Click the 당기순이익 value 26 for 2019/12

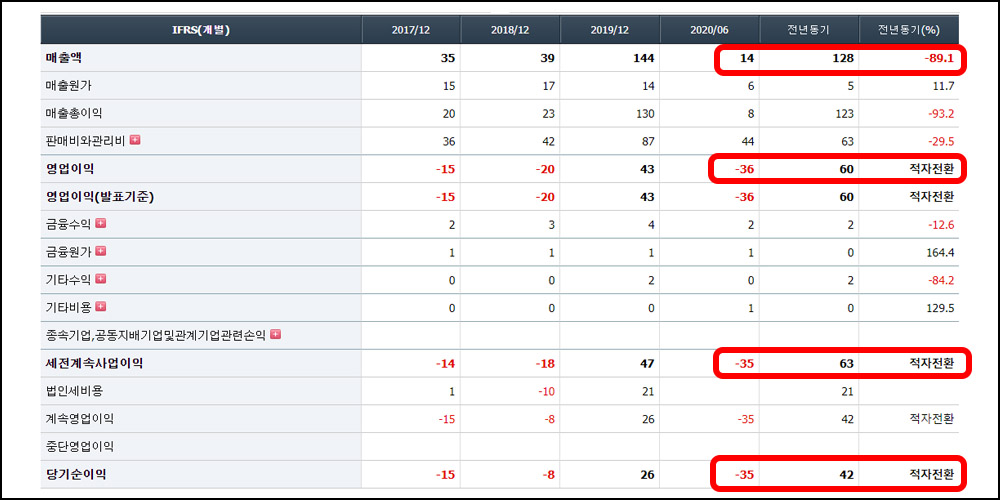[648, 476]
